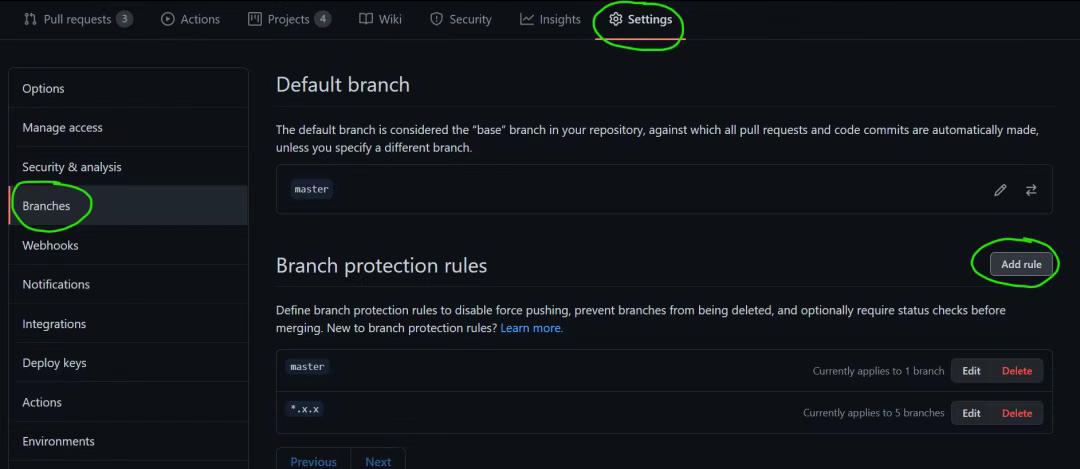The width and height of the screenshot is (1080, 469).
Task: Click the Settings gear icon
Action: coord(616,19)
